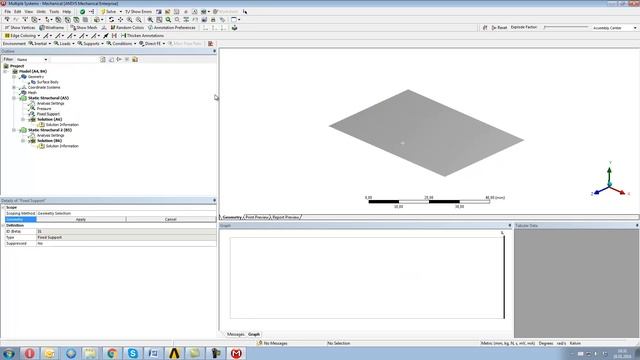Image resolution: width=640 pixels, height=360 pixels.
Task: Toggle Show Vertices
Action: pyautogui.click(x=20, y=28)
